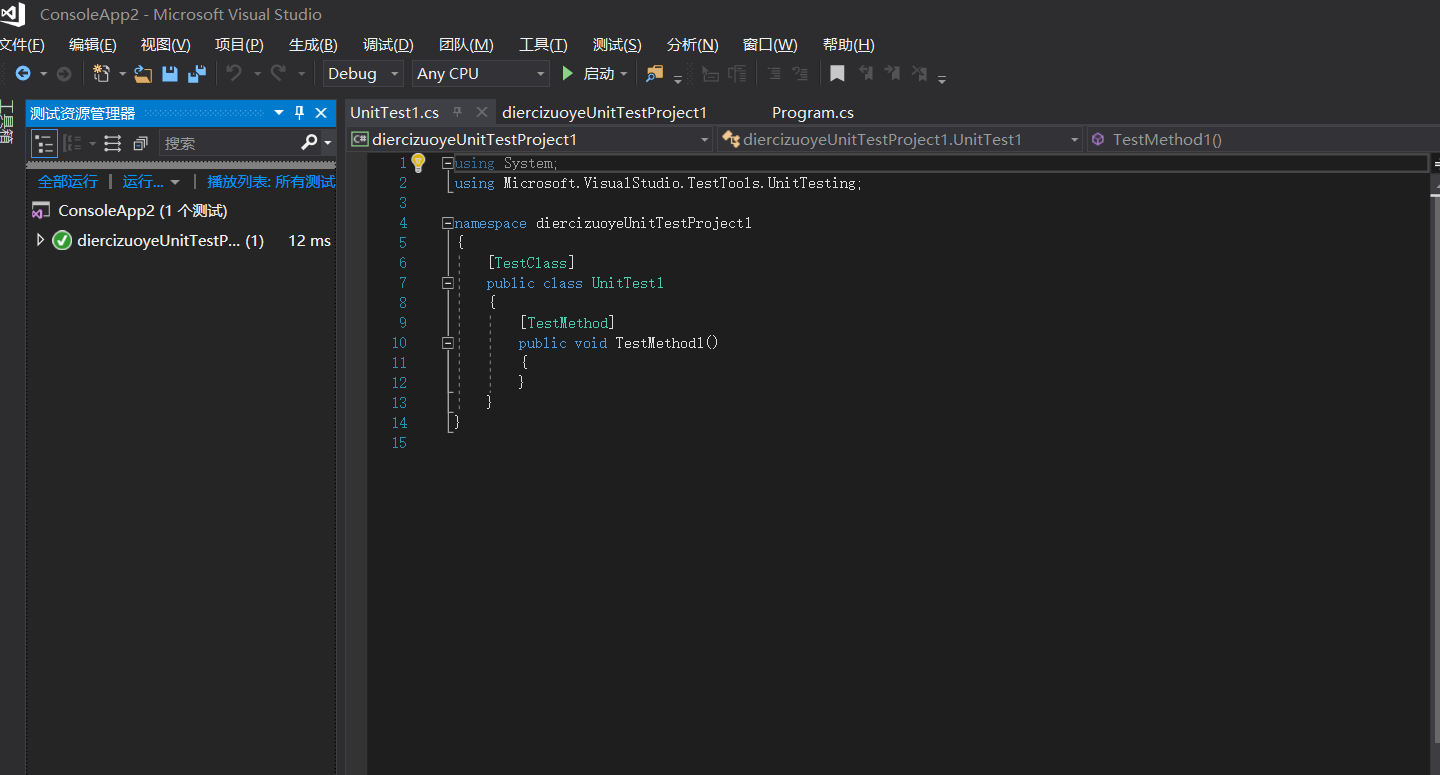Click the Save file icon
This screenshot has width=1440, height=775.
click(170, 74)
